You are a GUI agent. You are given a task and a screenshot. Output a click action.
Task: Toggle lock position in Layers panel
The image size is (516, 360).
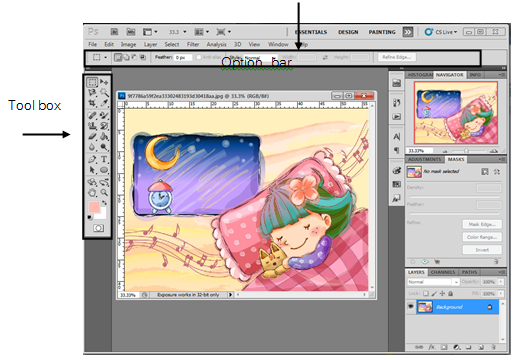[442, 294]
